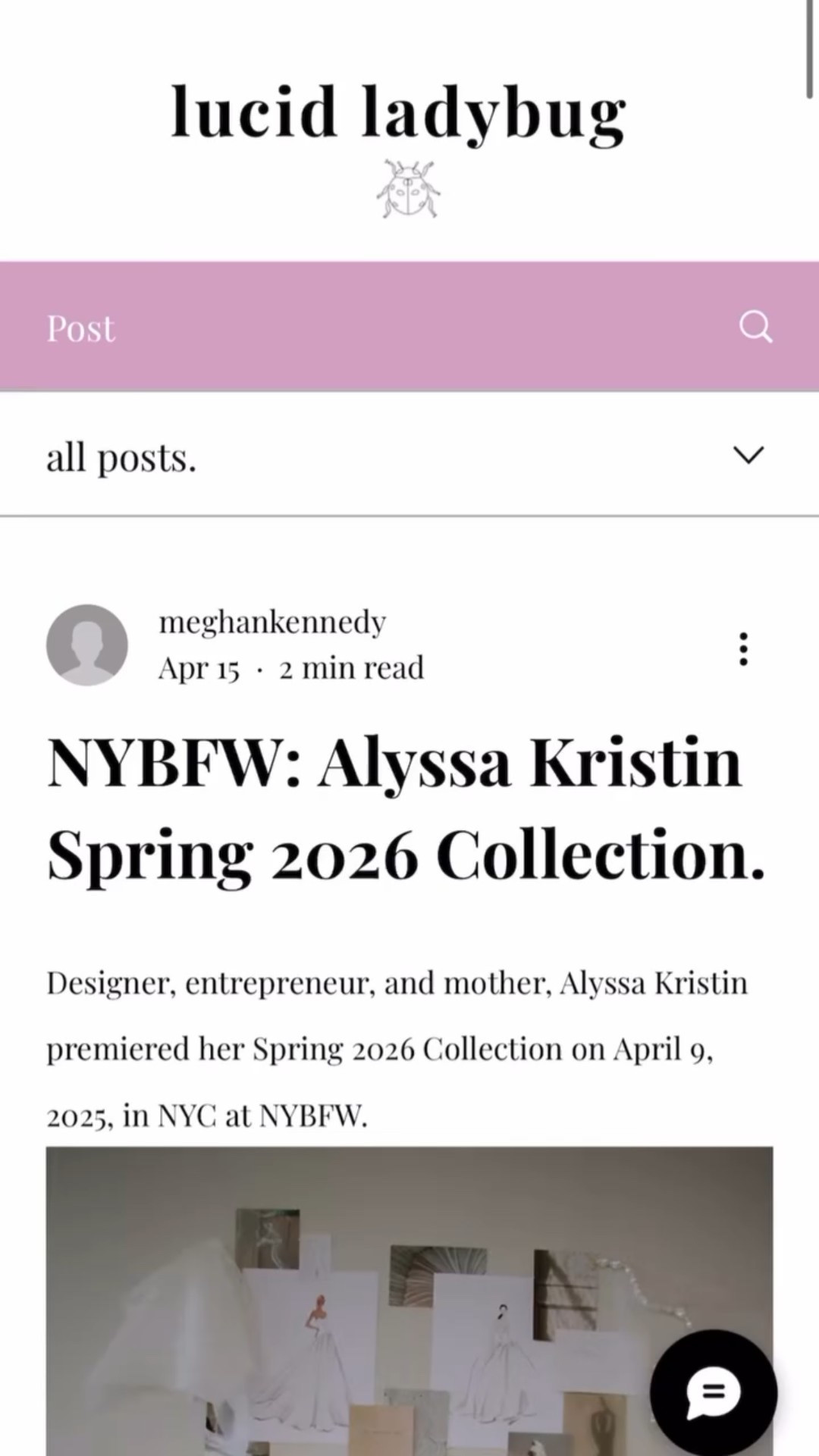Open the 'all posts.' navigation entry

121,457
